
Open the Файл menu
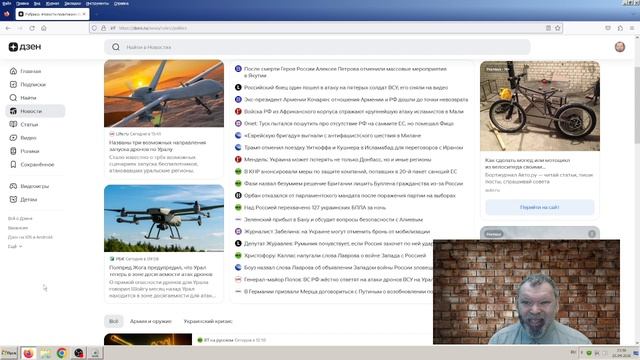[7, 3]
